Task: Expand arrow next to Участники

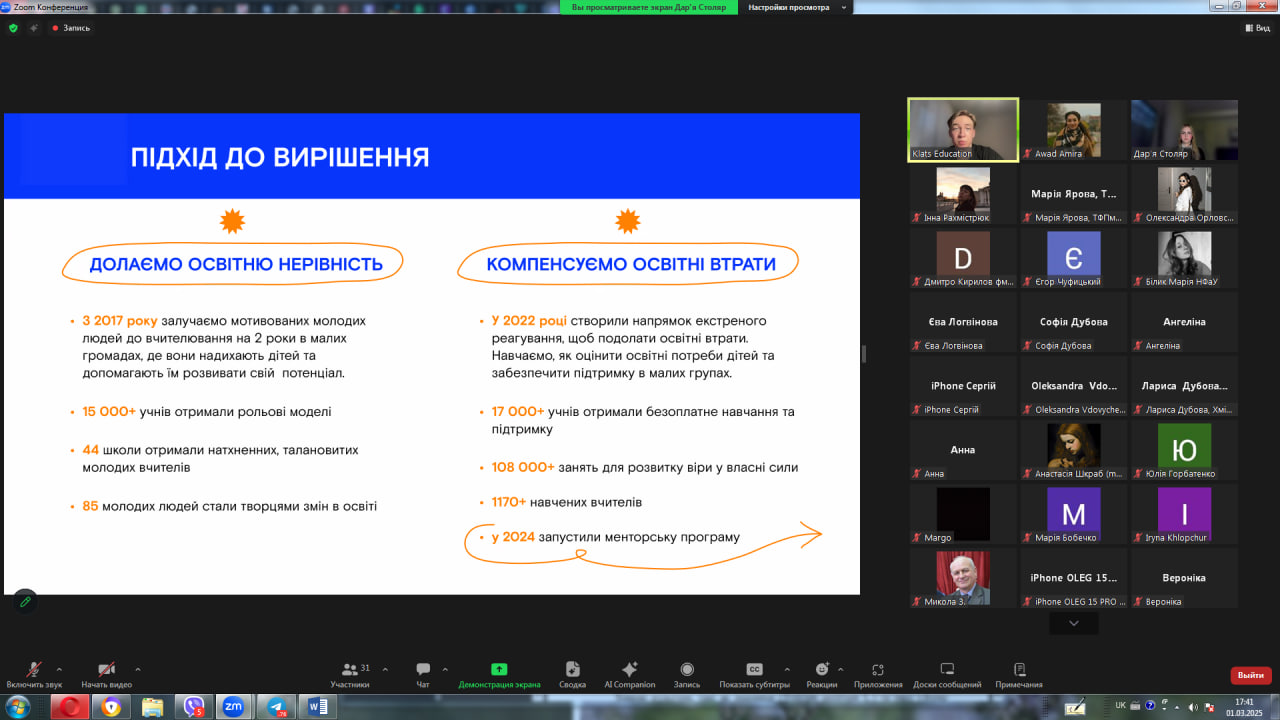Action: coord(385,669)
